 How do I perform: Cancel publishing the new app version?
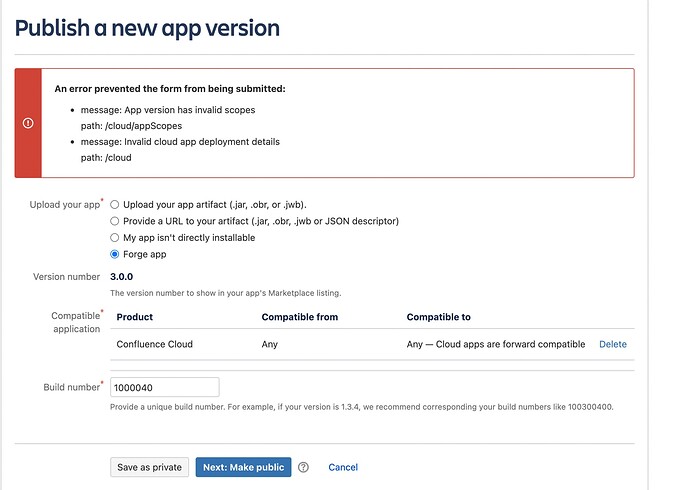[343, 467]
